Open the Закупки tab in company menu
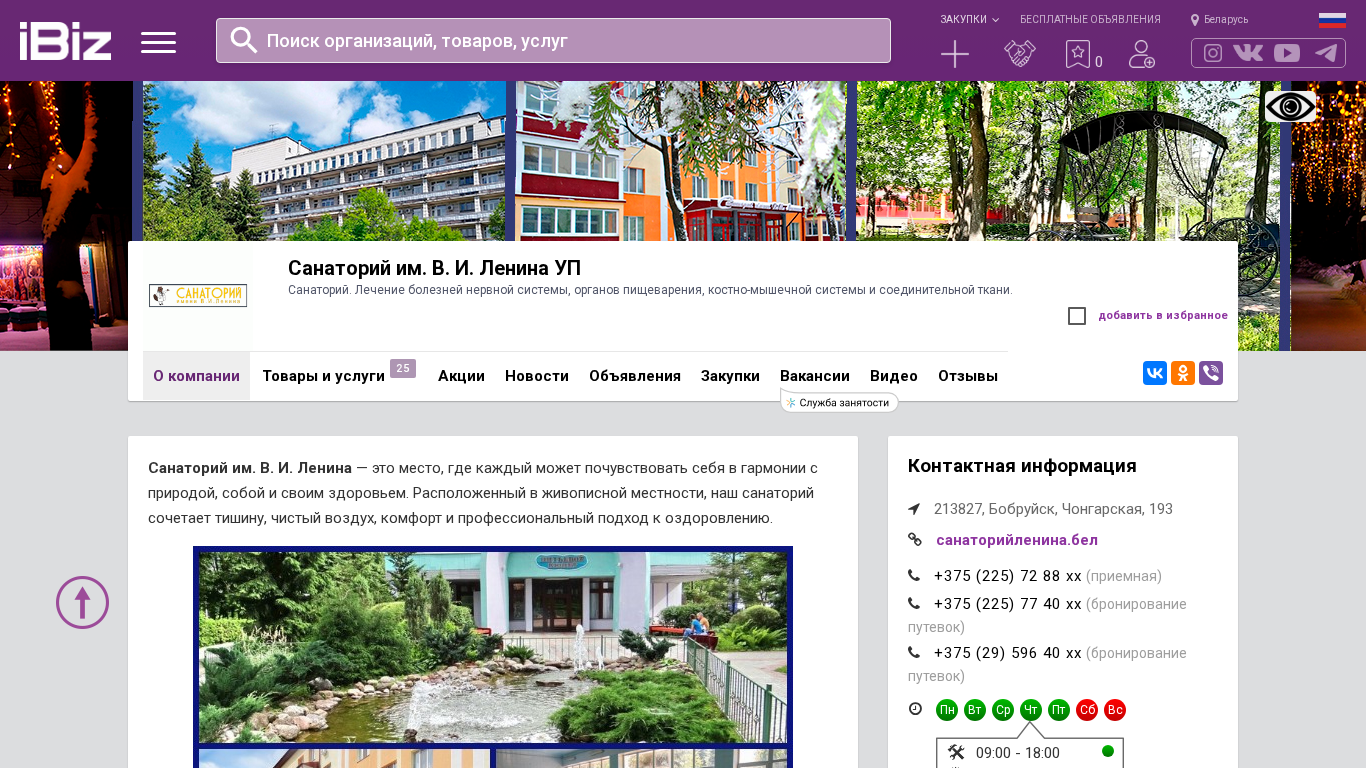The height and width of the screenshot is (768, 1366). click(730, 376)
